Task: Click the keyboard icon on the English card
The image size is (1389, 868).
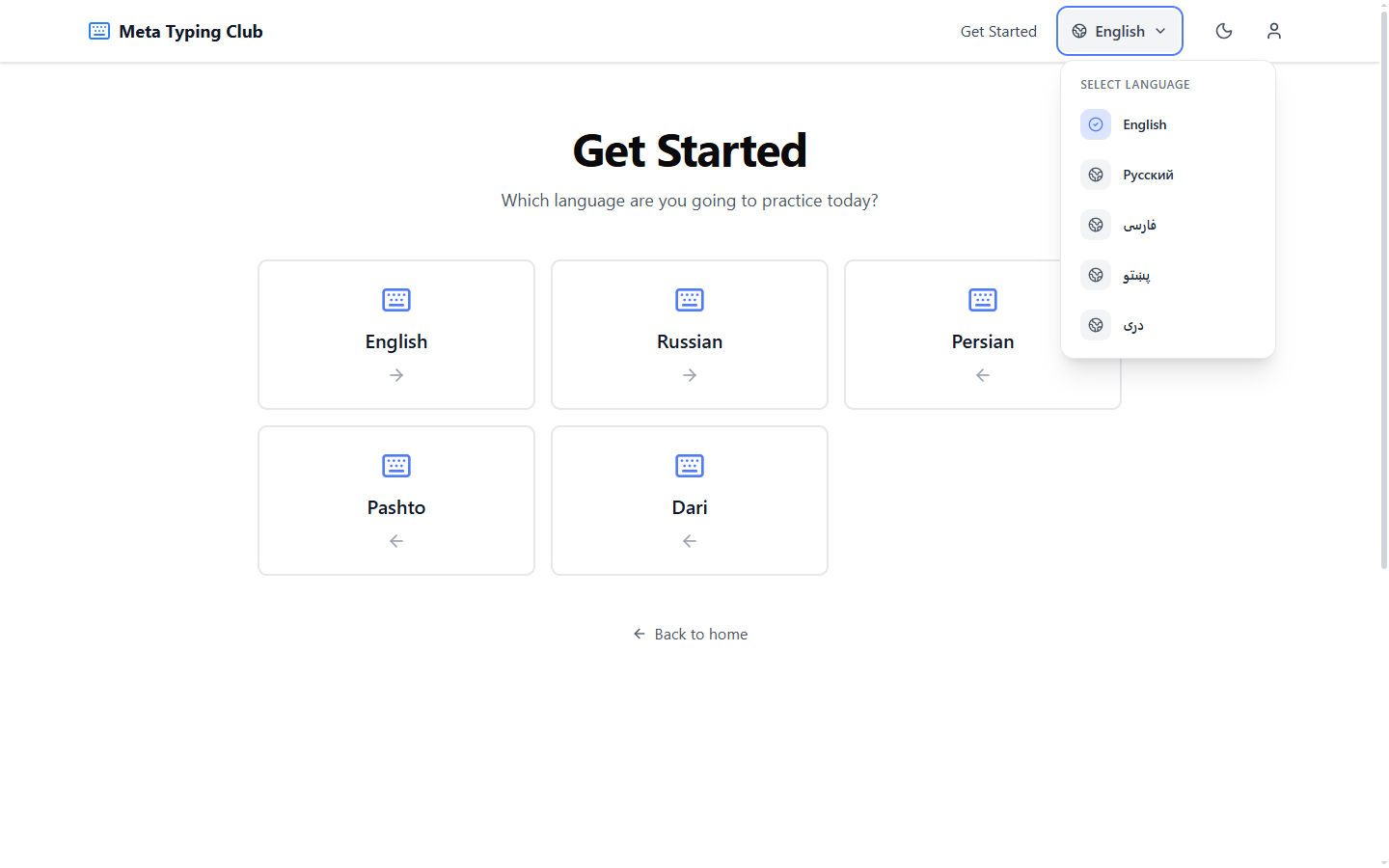Action: click(396, 300)
